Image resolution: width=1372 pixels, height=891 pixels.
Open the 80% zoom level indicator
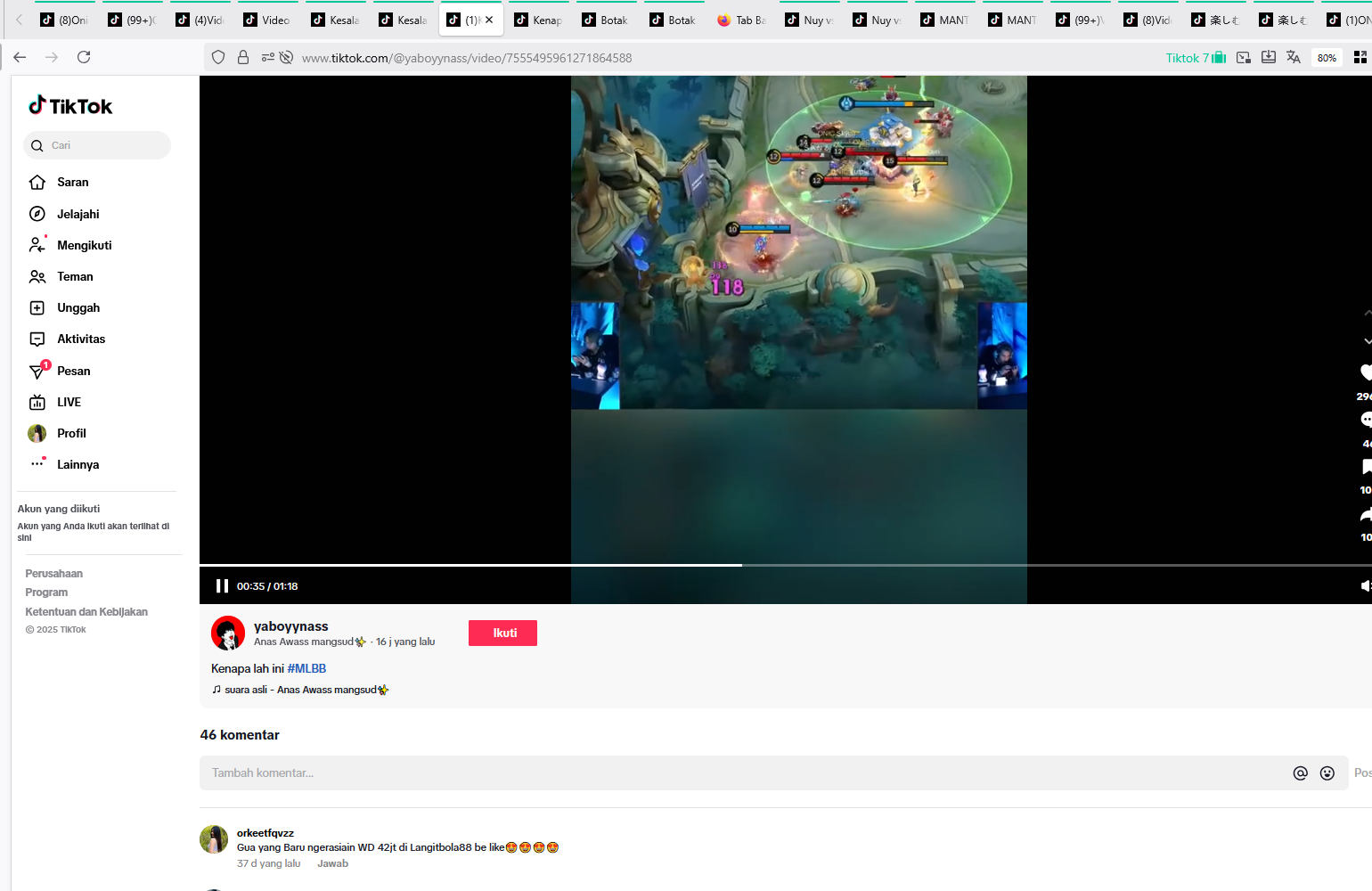tap(1327, 58)
